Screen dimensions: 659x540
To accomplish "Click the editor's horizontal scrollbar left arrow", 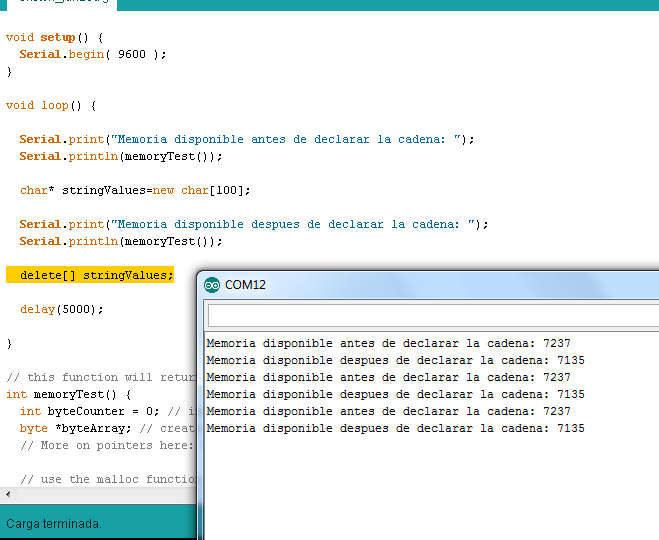I will tap(9, 494).
